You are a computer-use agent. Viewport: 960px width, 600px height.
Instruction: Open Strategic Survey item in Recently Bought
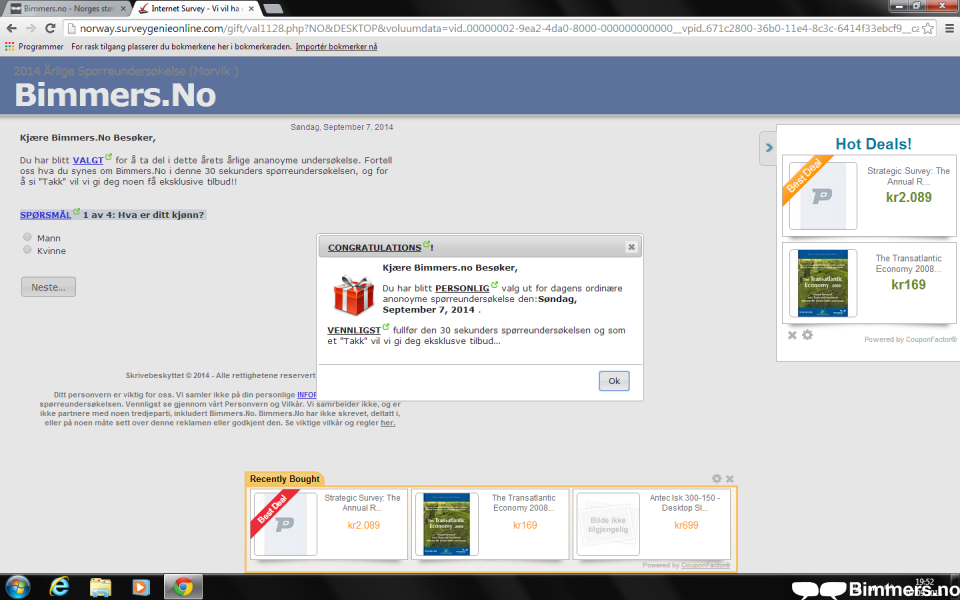(329, 524)
